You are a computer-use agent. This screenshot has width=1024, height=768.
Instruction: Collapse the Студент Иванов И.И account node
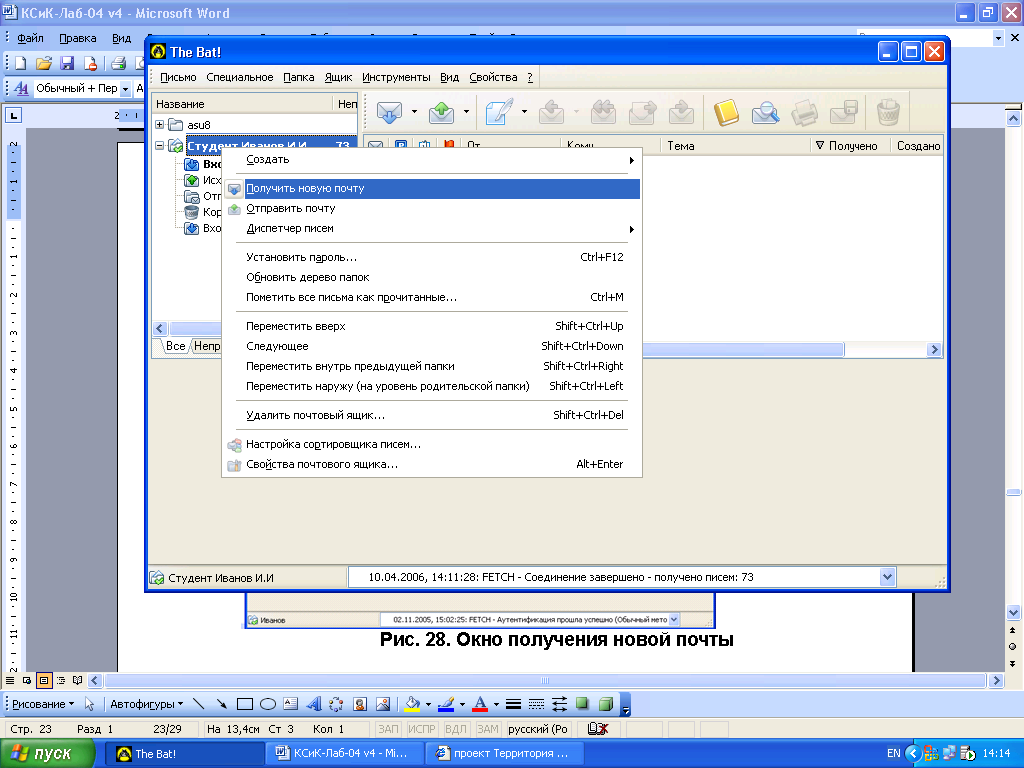159,146
